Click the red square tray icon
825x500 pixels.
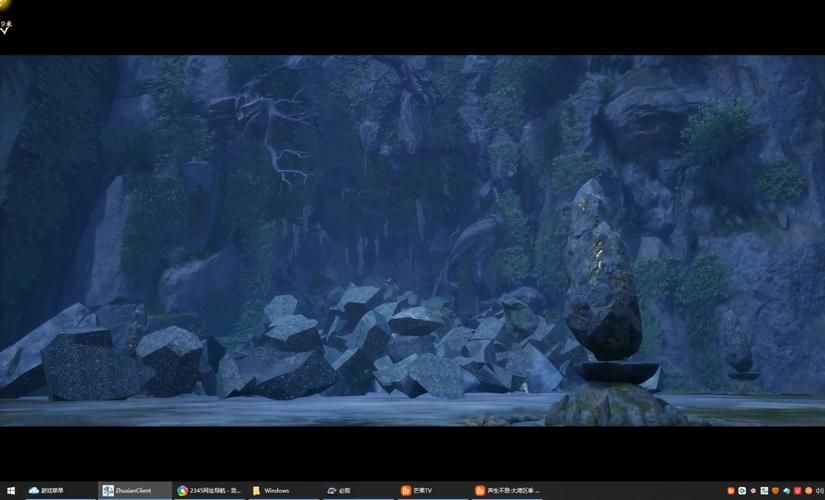(798, 491)
